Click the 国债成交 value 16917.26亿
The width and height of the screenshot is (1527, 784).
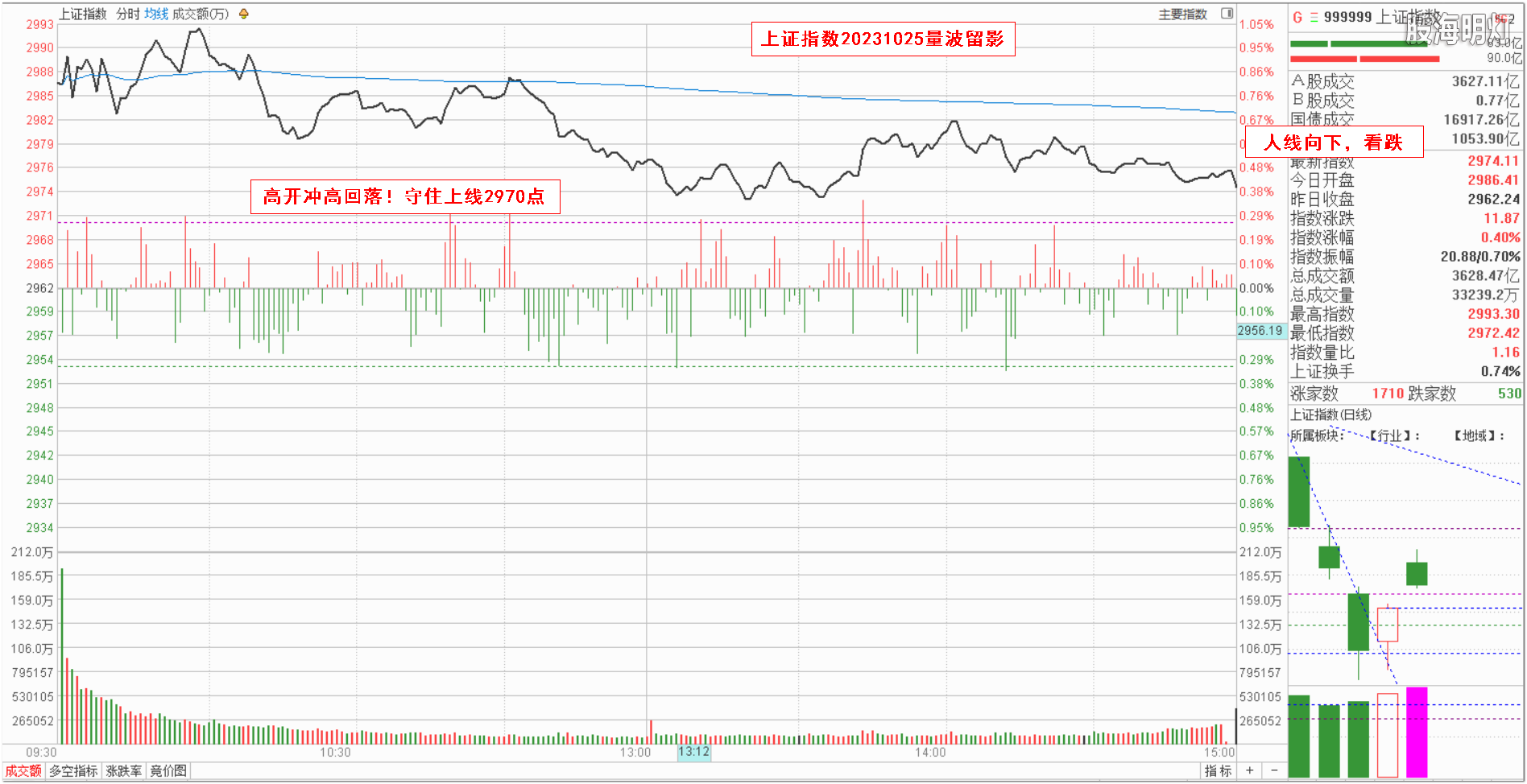1481,119
